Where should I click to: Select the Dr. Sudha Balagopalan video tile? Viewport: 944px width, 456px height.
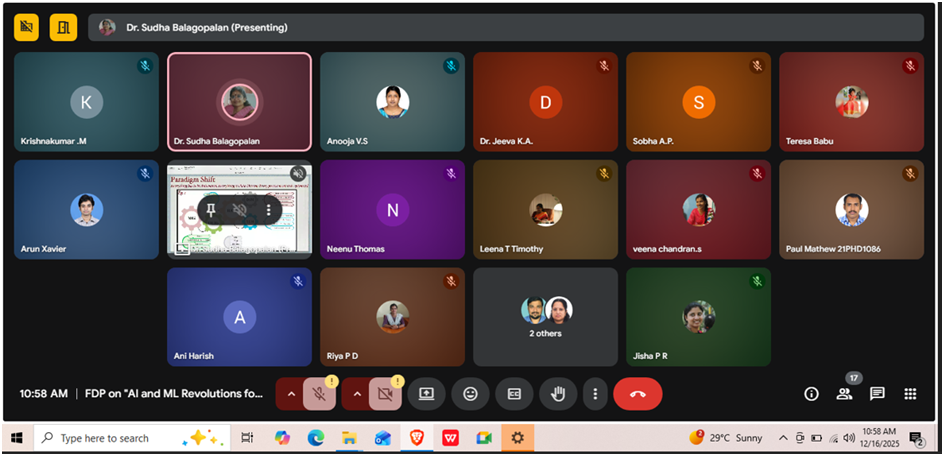click(239, 101)
